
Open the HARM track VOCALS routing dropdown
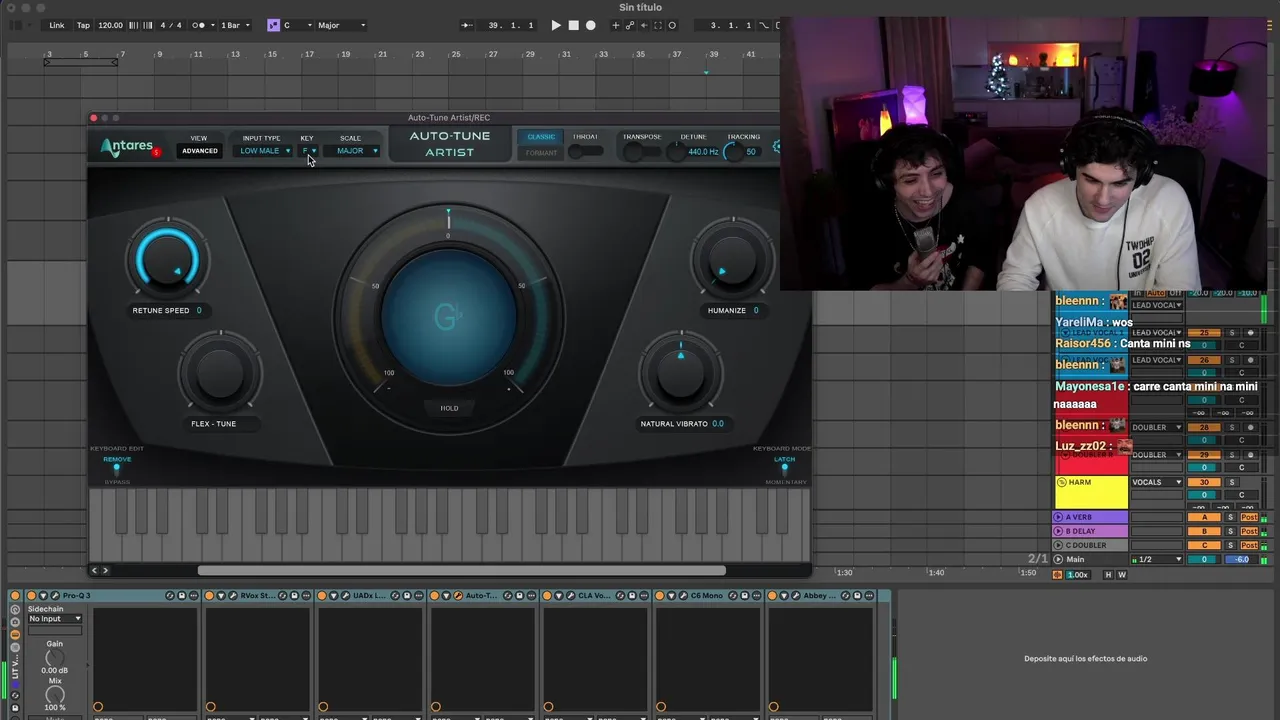1157,482
